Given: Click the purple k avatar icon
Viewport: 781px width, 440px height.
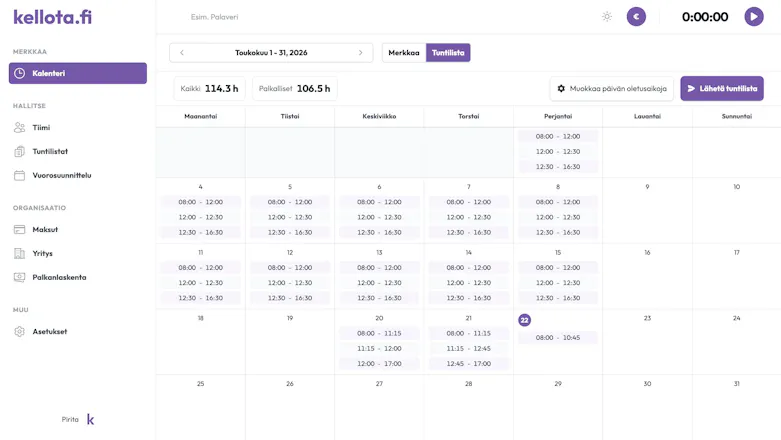Looking at the screenshot, I should click(90, 420).
